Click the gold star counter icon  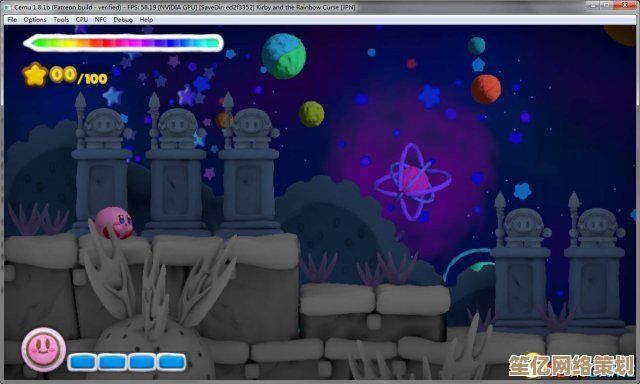(35, 75)
